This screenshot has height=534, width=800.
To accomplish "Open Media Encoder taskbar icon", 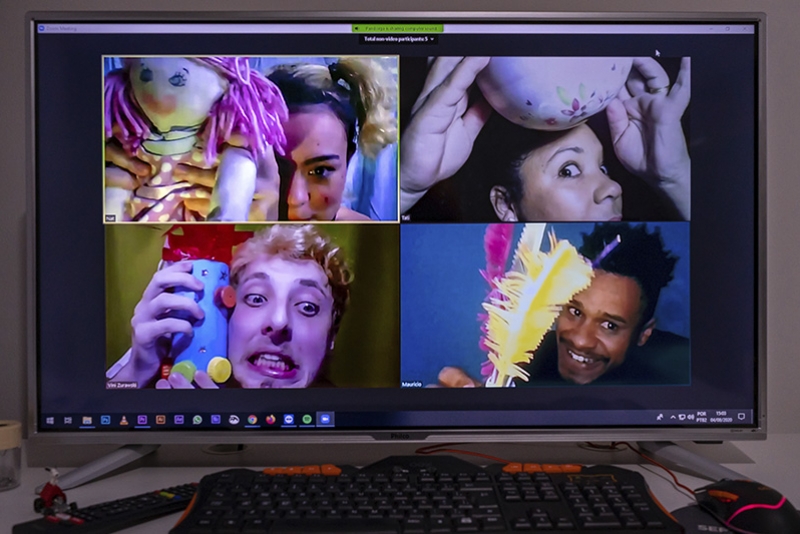I will (215, 420).
